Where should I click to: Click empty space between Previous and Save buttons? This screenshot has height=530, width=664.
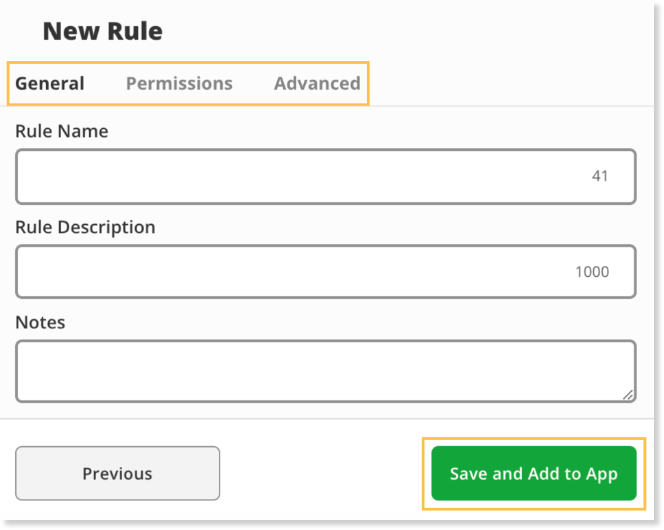click(x=321, y=473)
